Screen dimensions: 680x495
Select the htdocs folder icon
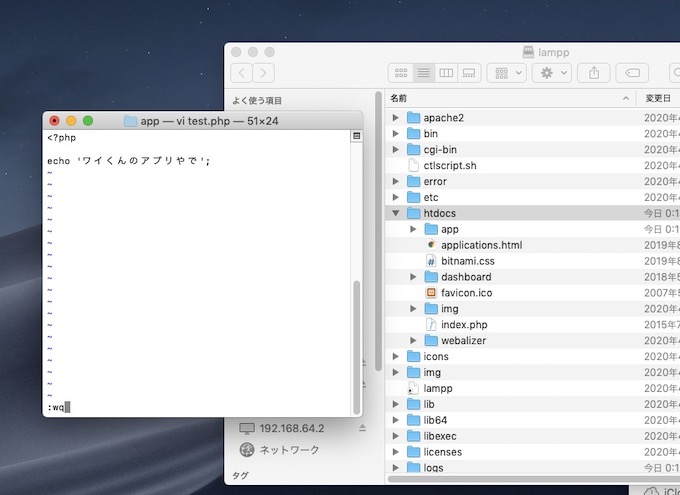click(x=413, y=213)
